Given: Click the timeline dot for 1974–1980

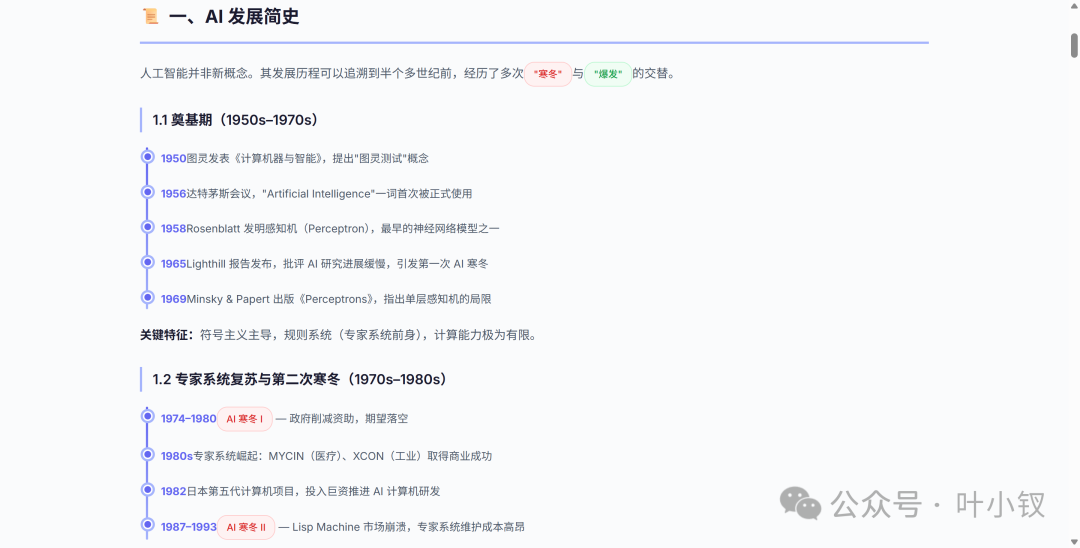Looking at the screenshot, I should point(147,416).
